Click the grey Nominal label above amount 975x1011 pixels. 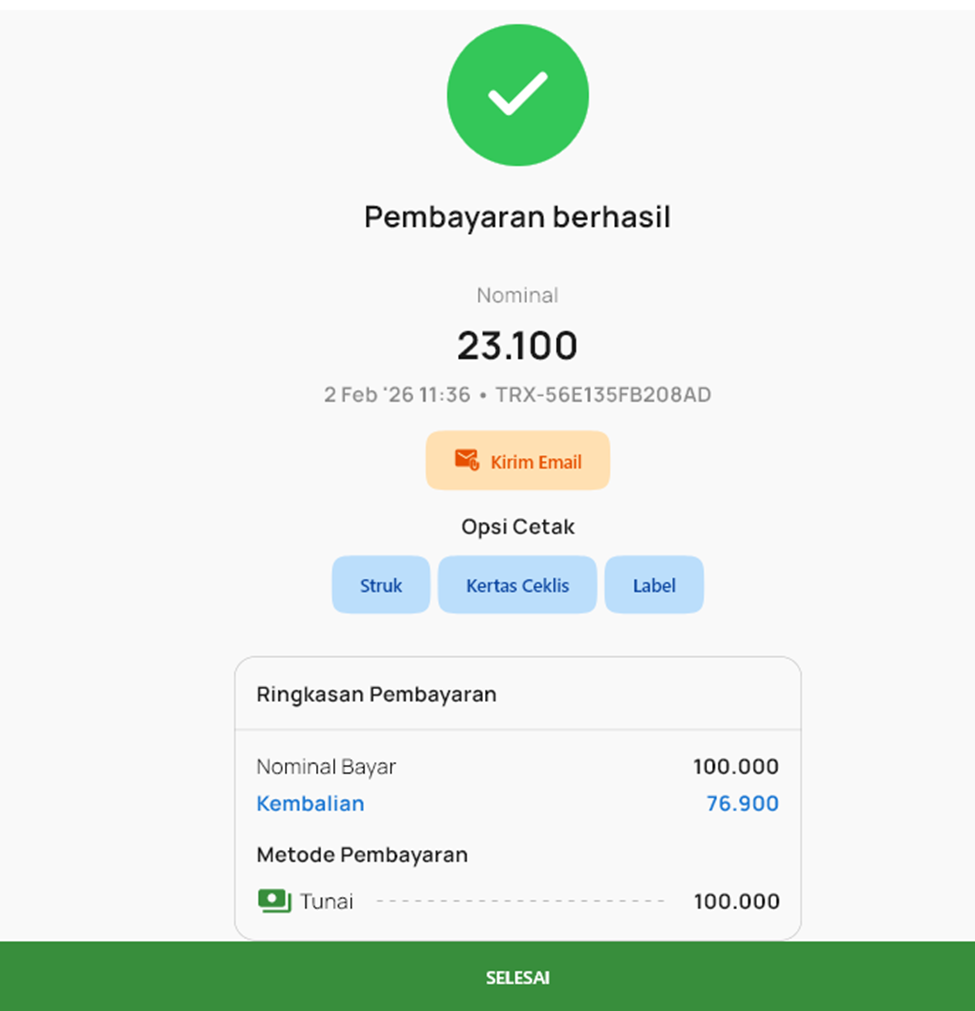coord(517,295)
